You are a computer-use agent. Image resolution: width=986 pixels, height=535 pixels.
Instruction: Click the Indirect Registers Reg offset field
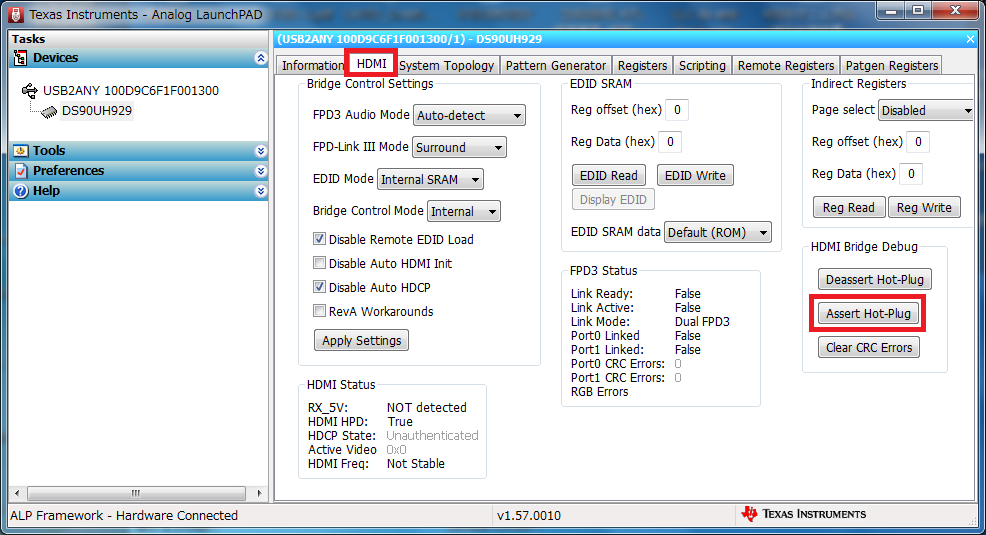(918, 142)
